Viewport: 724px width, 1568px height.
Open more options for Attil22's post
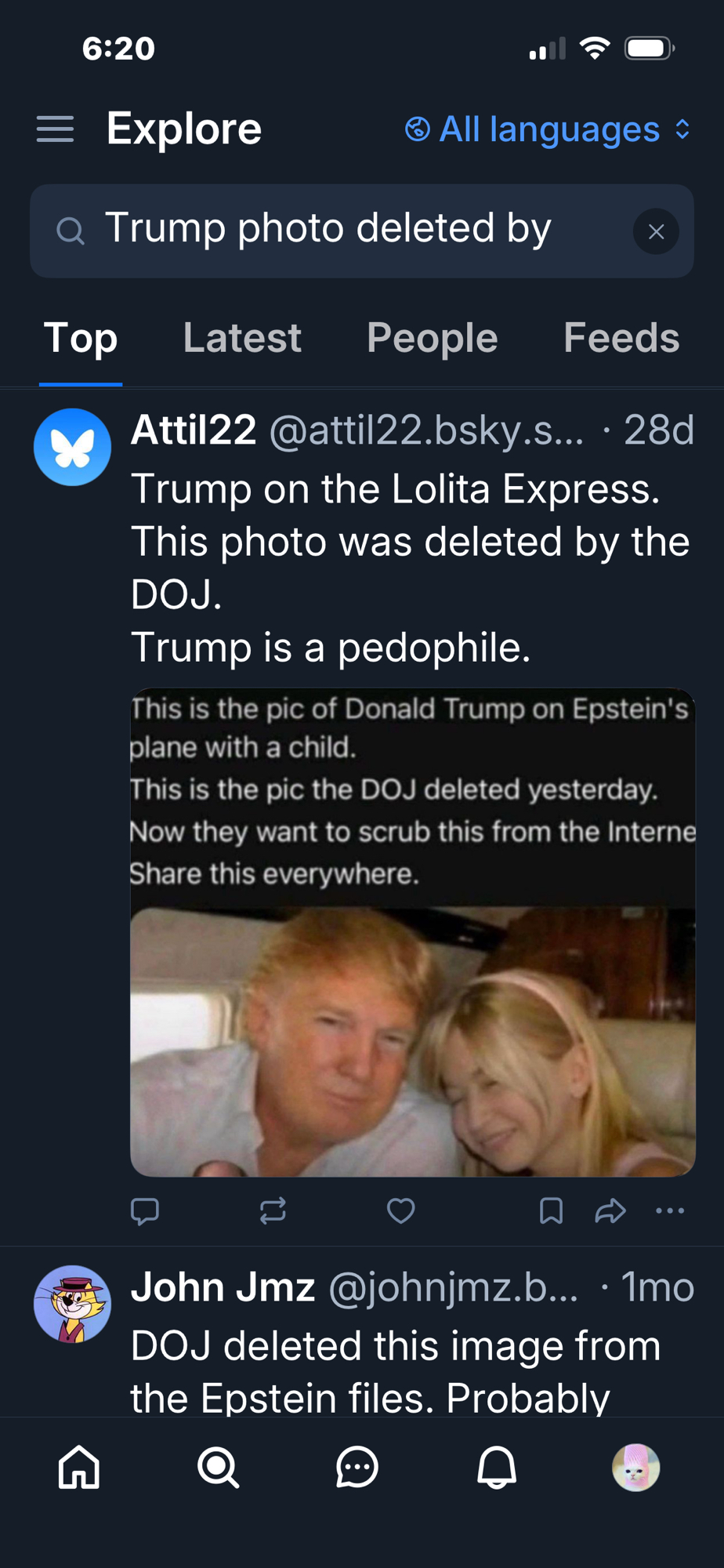[670, 1211]
